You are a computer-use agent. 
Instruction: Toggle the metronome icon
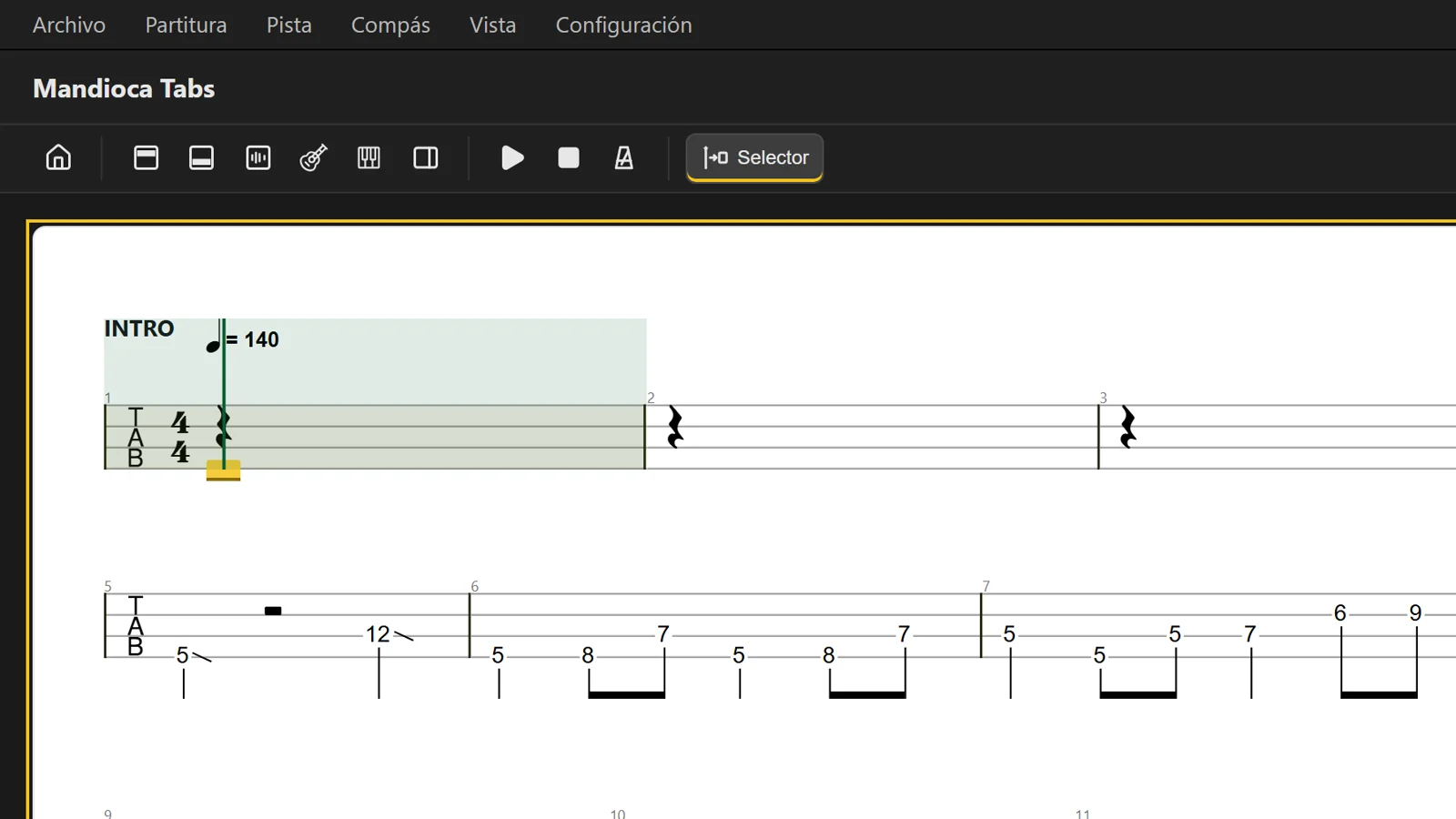click(x=624, y=157)
